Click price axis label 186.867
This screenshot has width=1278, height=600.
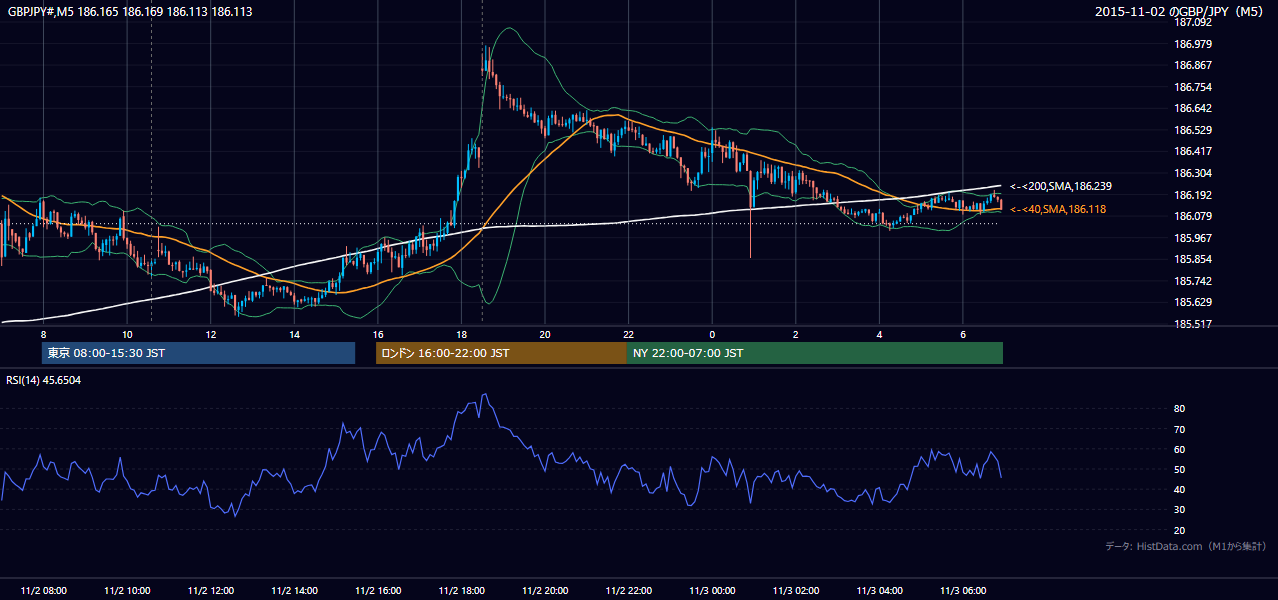(x=1191, y=65)
